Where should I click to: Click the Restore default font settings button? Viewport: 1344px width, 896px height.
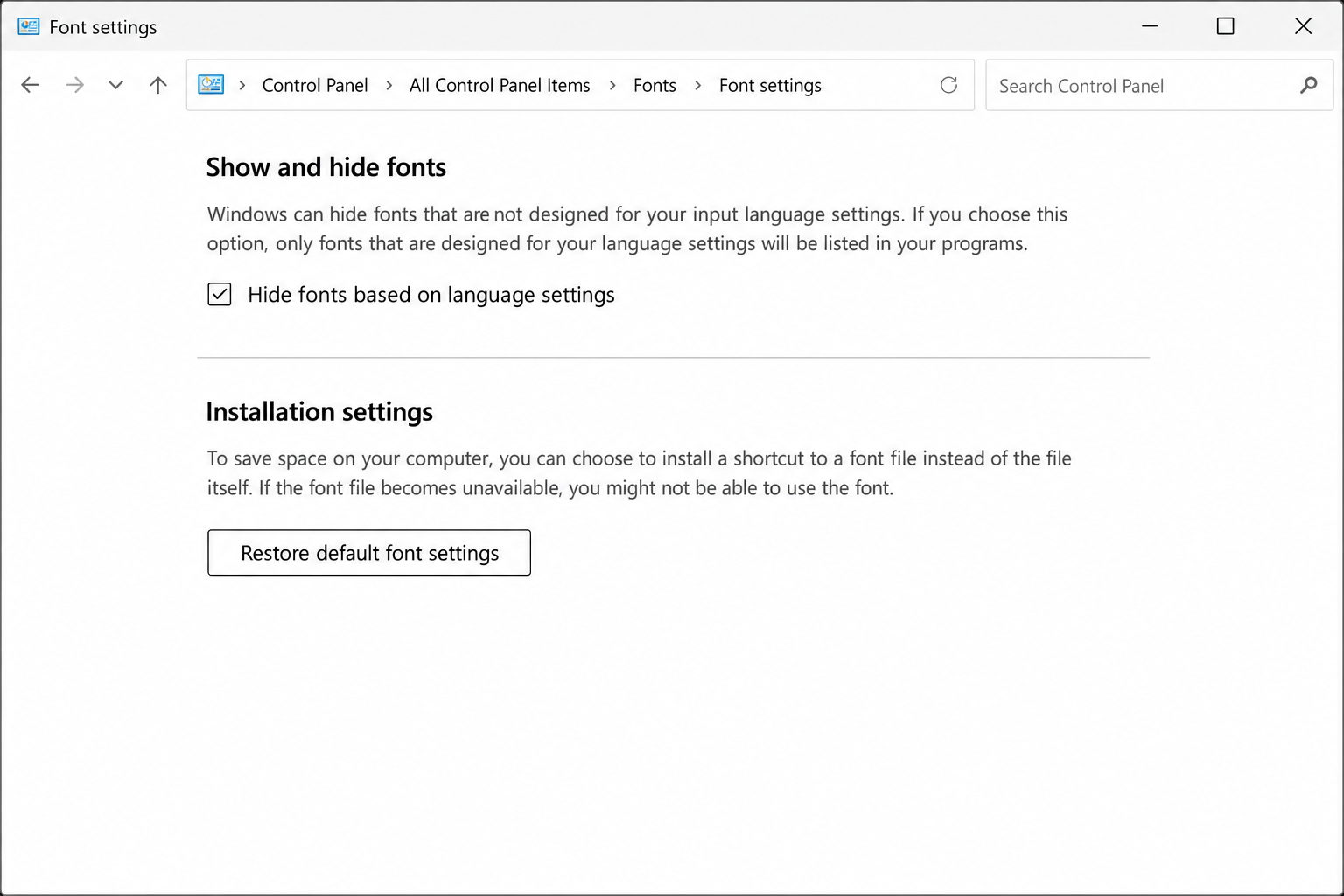pyautogui.click(x=369, y=553)
